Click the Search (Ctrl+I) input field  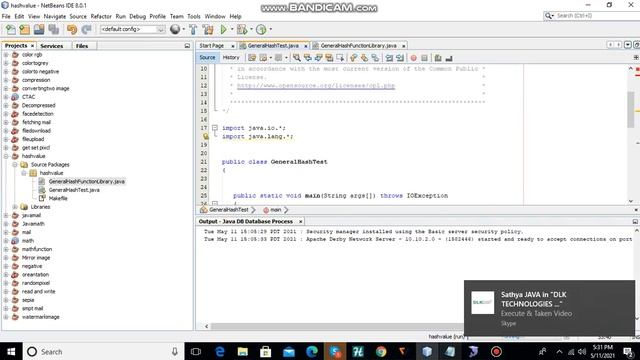click(597, 16)
